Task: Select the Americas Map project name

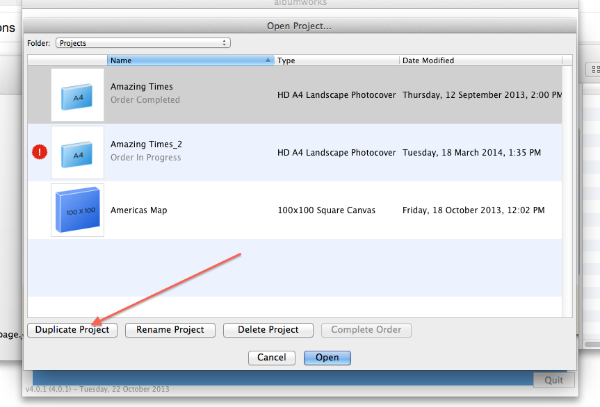Action: point(138,210)
